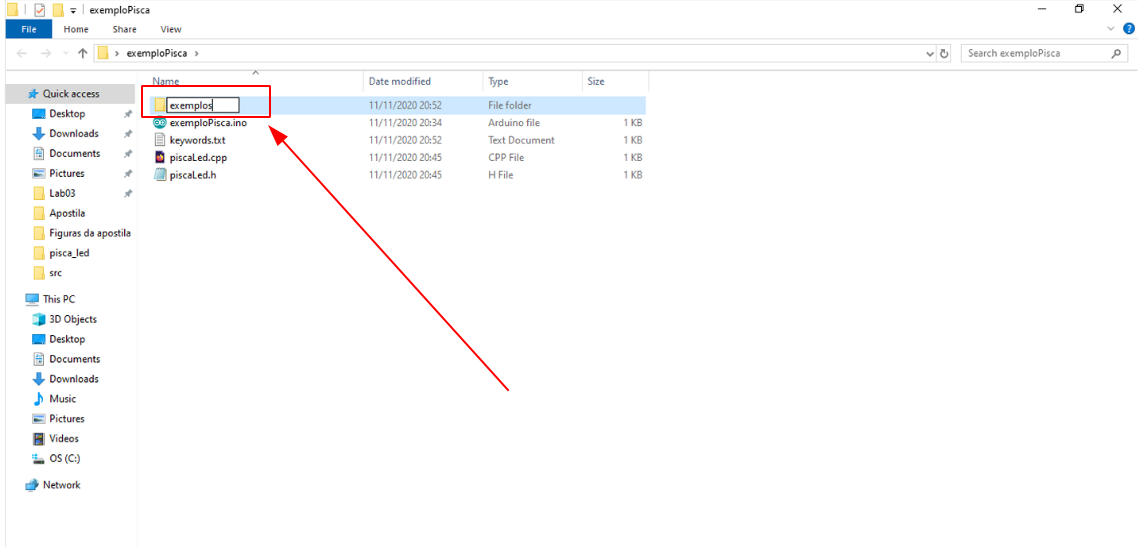Click the Back navigation arrow

(x=22, y=54)
